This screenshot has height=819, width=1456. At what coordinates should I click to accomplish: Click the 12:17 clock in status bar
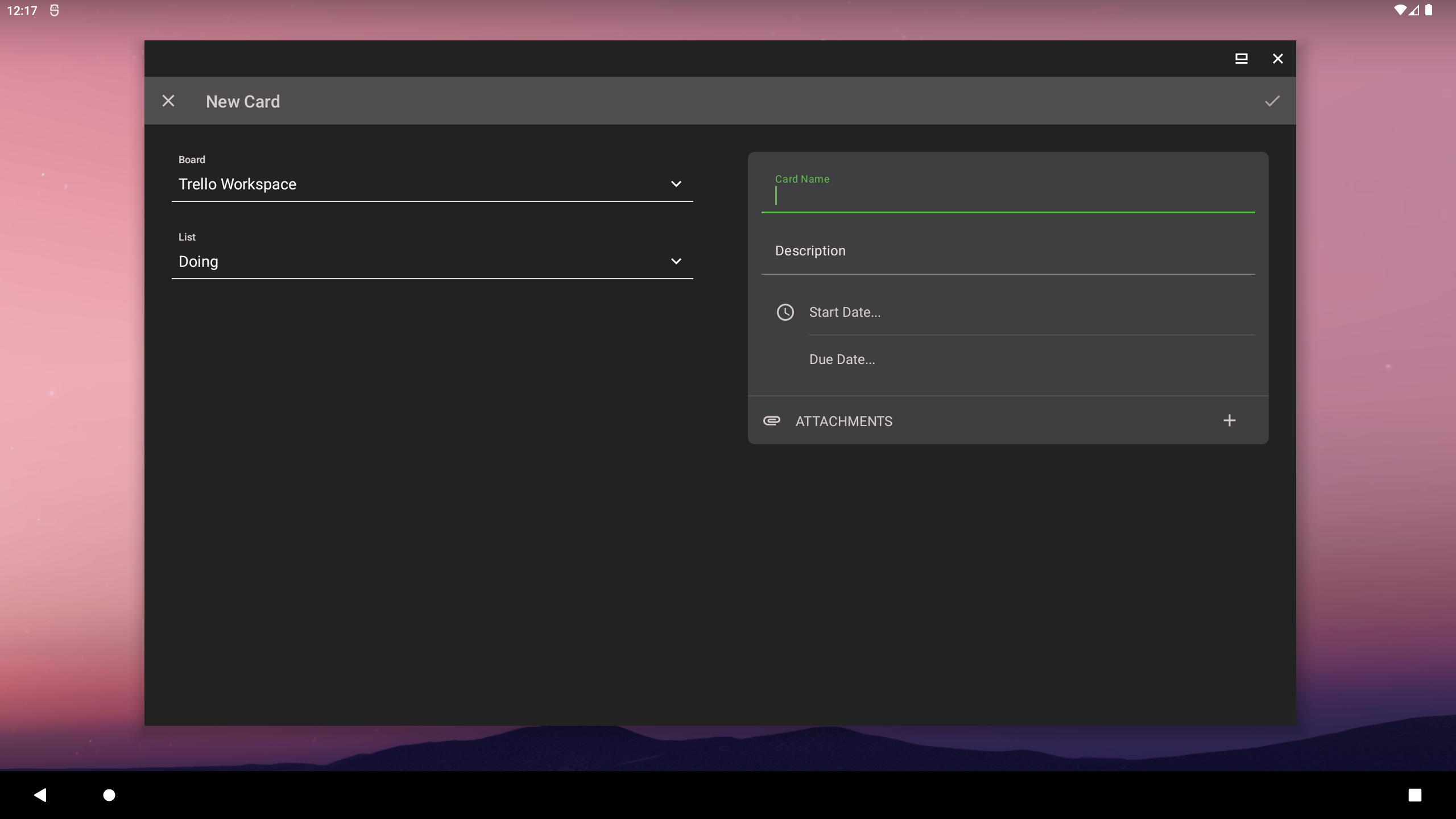[22, 10]
